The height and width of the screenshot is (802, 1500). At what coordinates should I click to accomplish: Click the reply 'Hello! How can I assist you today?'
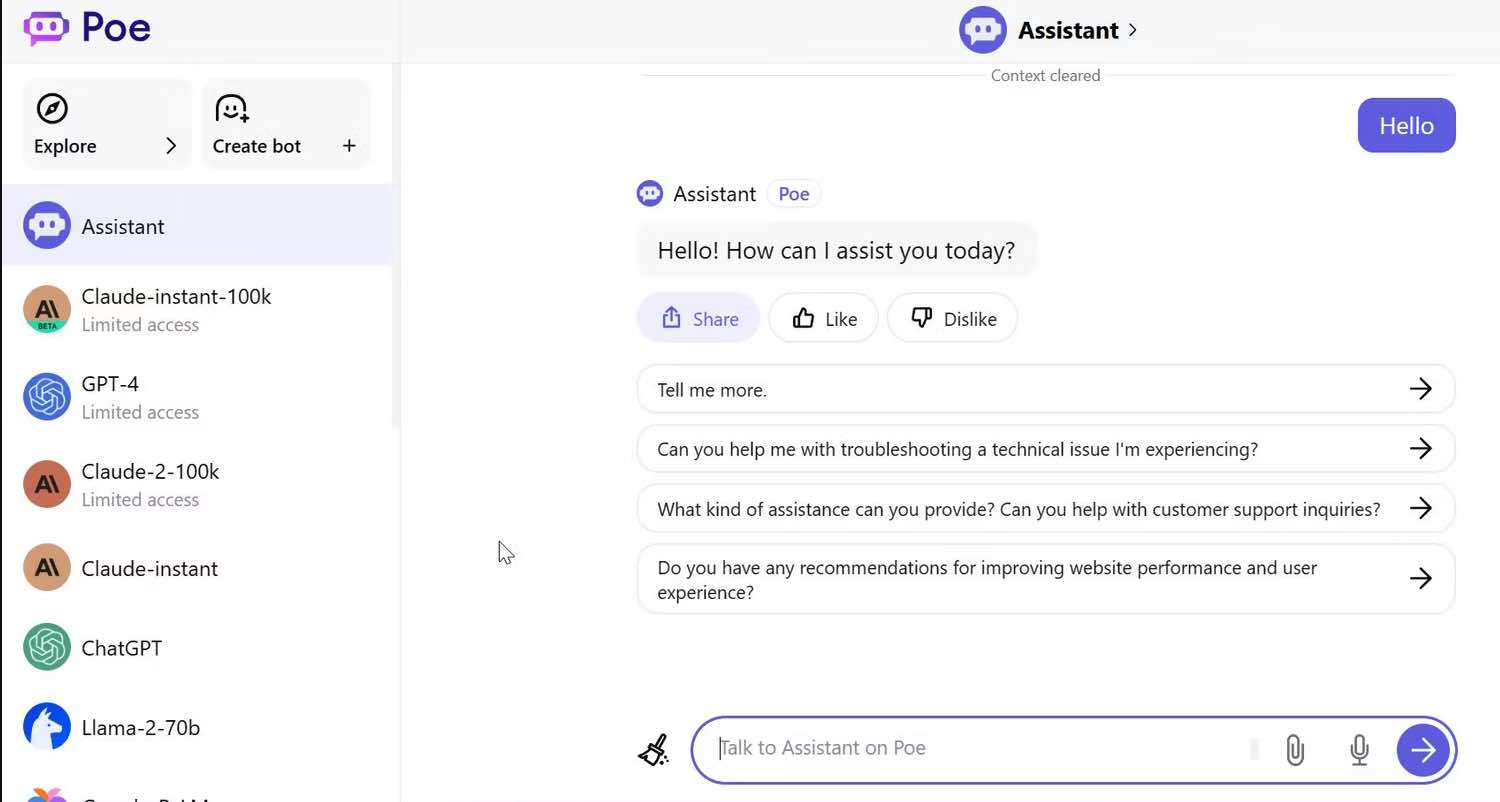(836, 250)
